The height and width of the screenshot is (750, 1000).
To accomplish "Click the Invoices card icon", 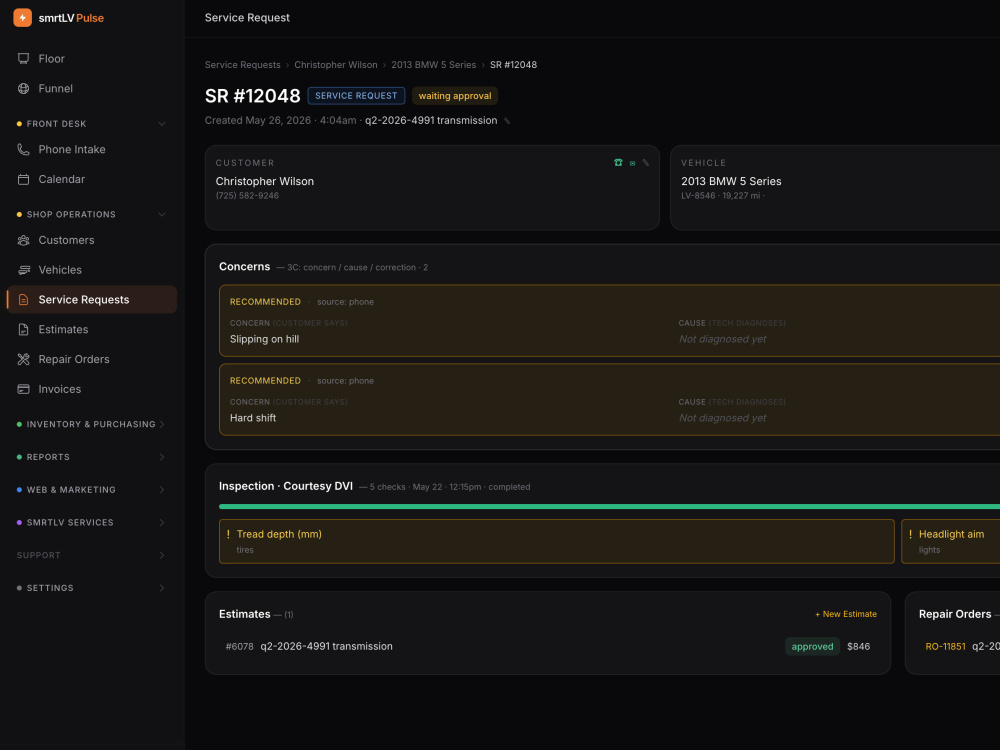I will (24, 389).
